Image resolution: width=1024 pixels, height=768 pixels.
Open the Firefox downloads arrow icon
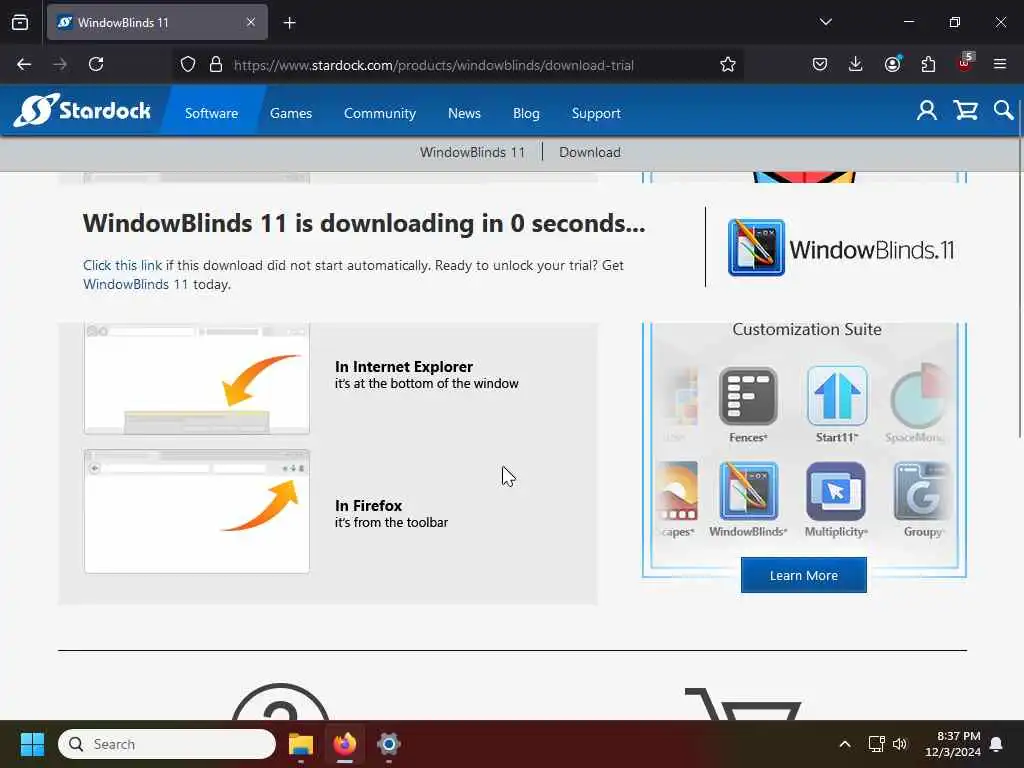(x=856, y=64)
